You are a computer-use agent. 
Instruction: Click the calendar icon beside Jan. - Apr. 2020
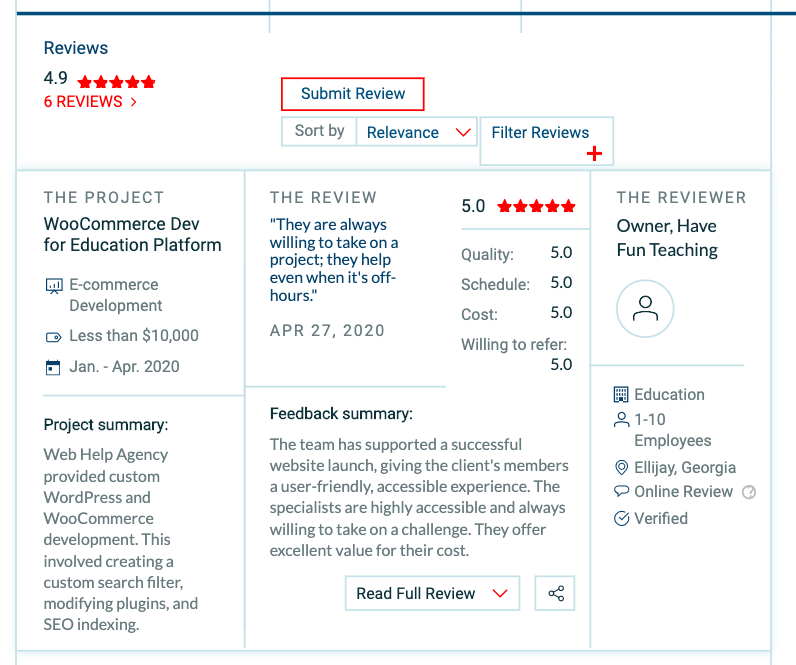pos(54,367)
